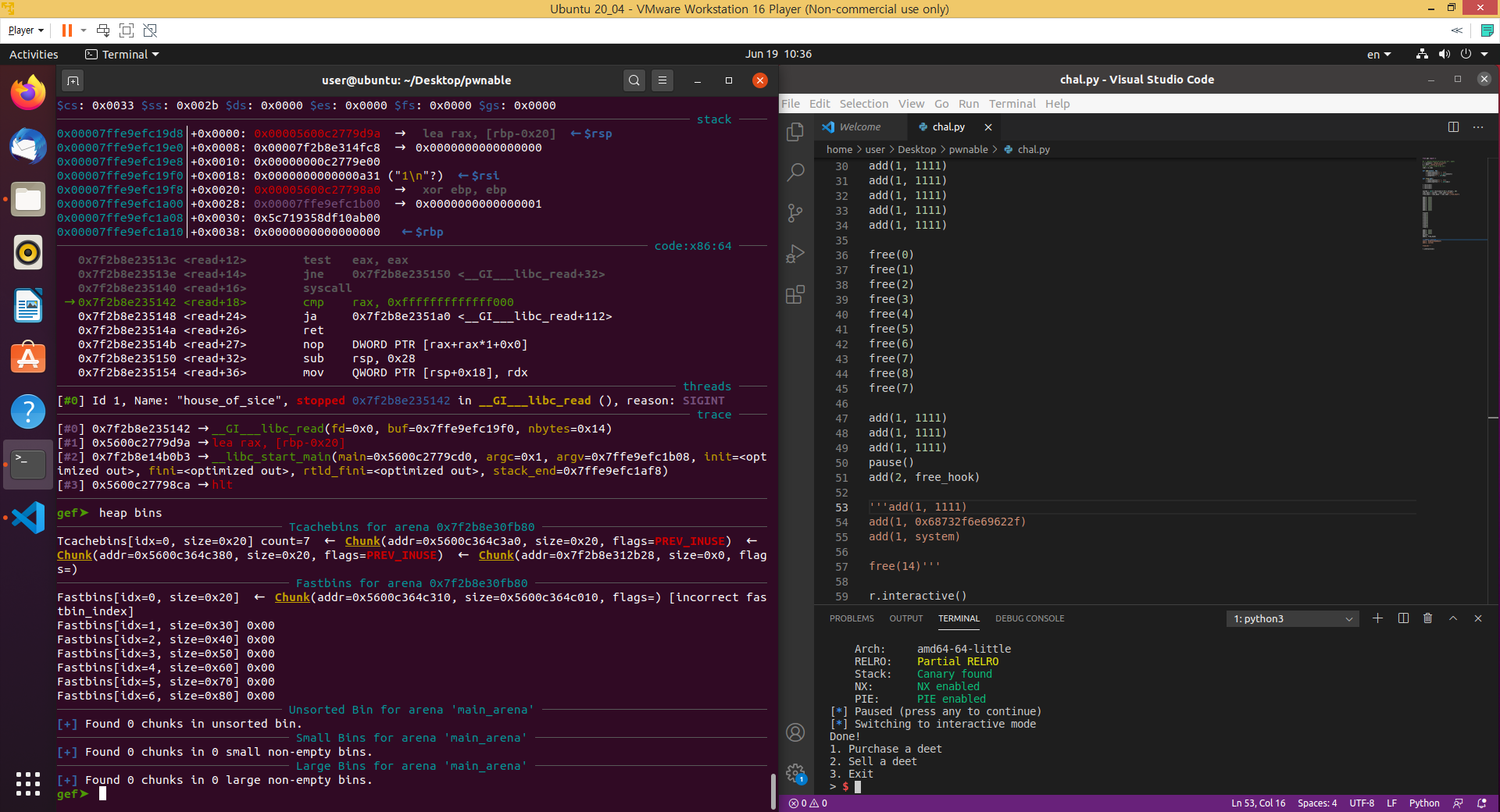This screenshot has height=812, width=1500.
Task: Open Firefox from the Ubuntu dock
Action: coord(28,93)
